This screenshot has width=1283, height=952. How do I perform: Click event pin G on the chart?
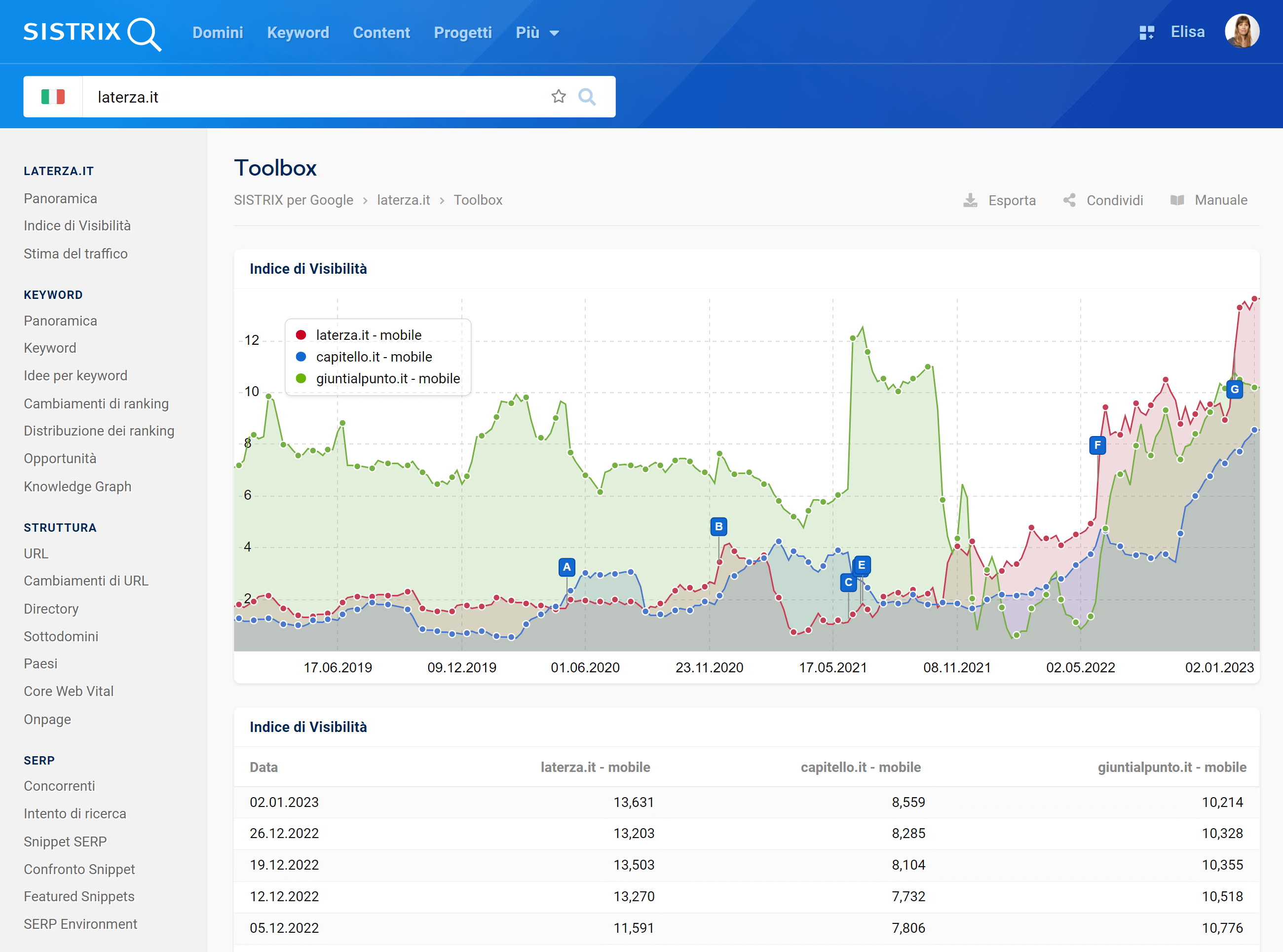(x=1234, y=389)
